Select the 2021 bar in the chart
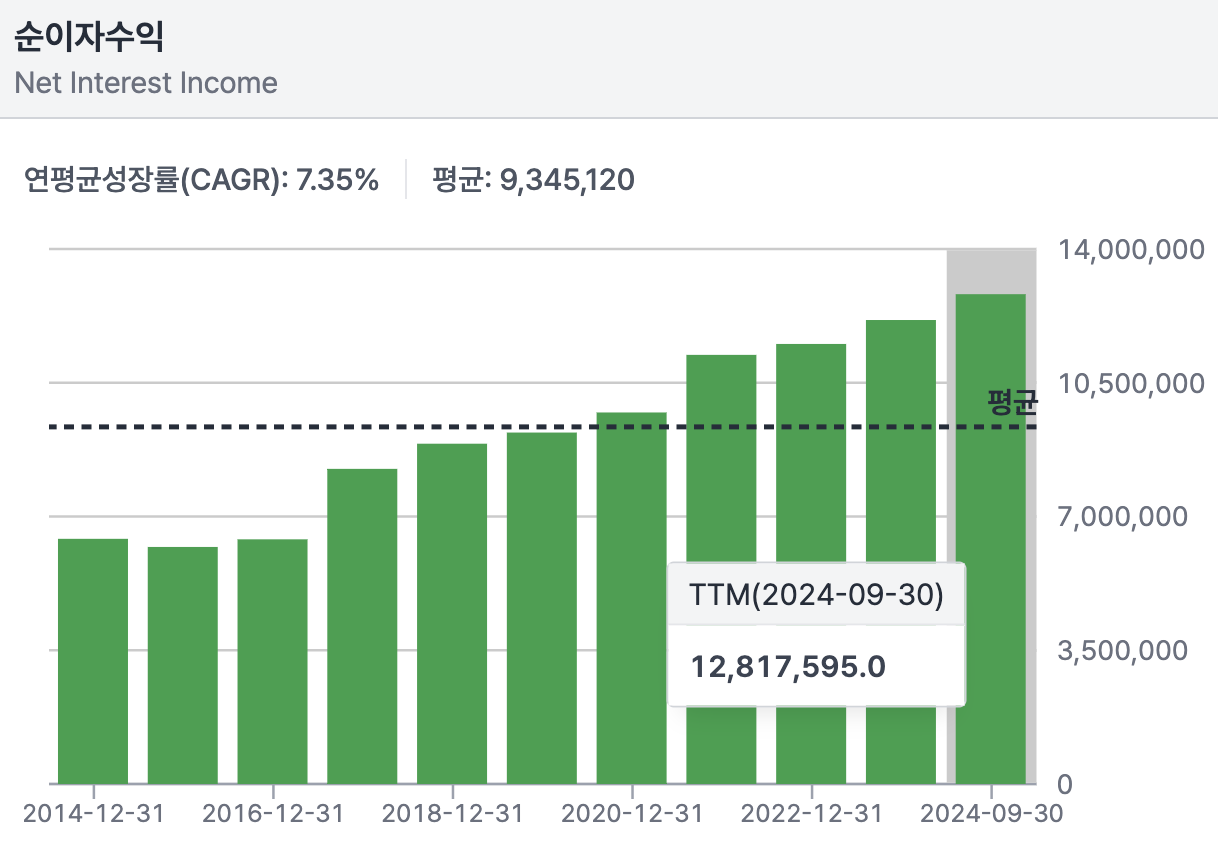The height and width of the screenshot is (854, 1218). click(721, 460)
